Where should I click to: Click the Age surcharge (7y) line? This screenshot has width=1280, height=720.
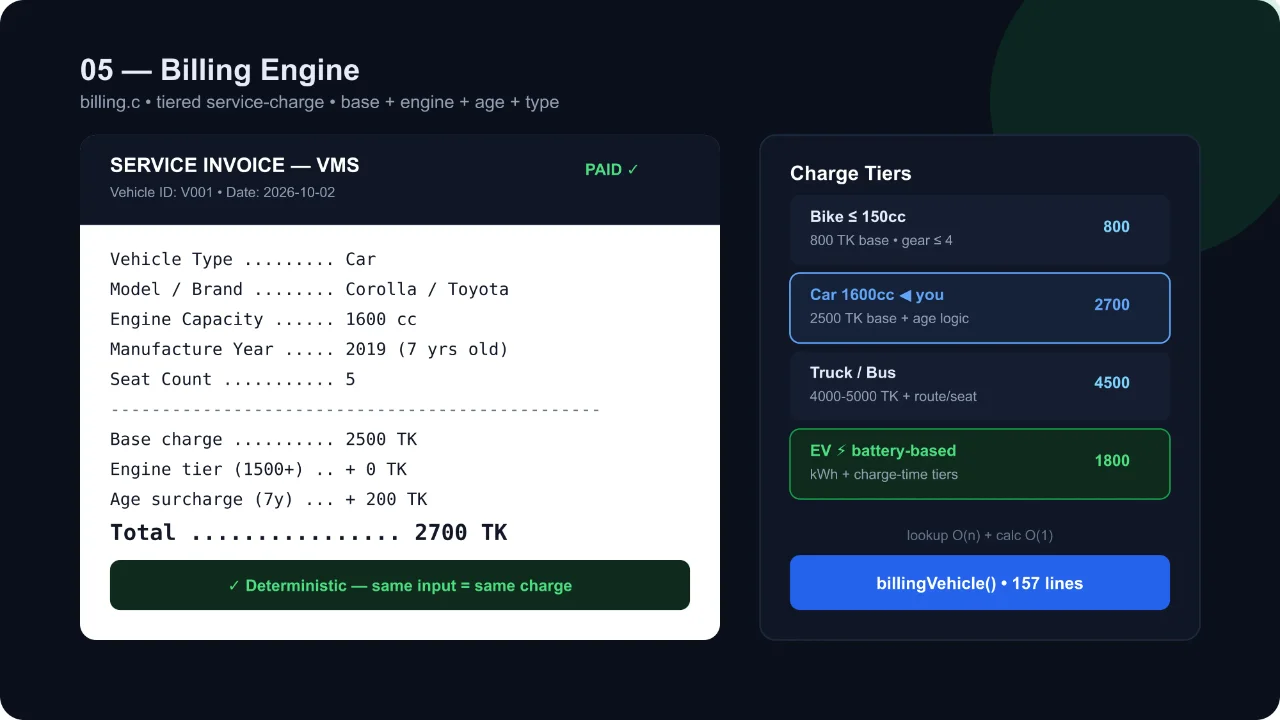269,499
